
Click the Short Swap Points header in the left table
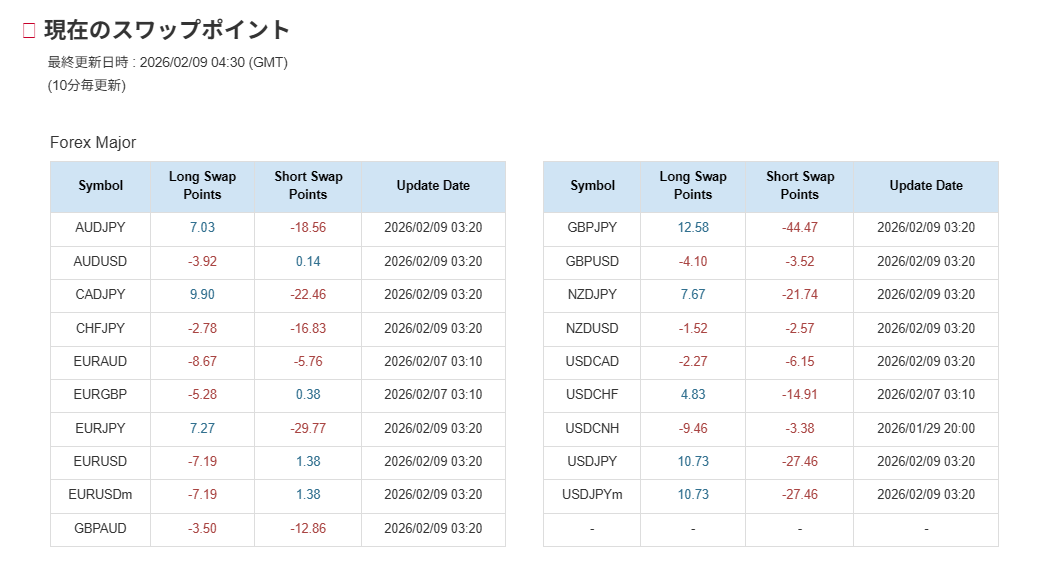[308, 186]
